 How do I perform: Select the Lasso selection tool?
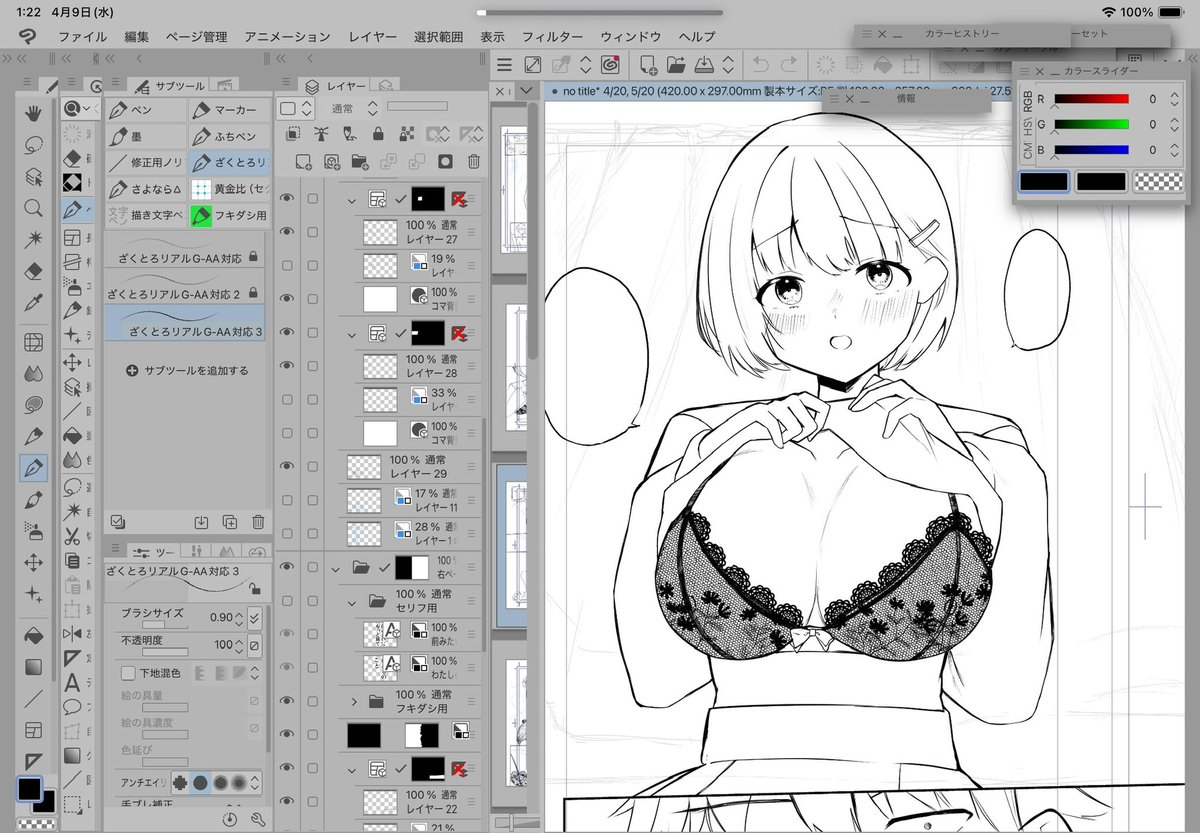33,143
